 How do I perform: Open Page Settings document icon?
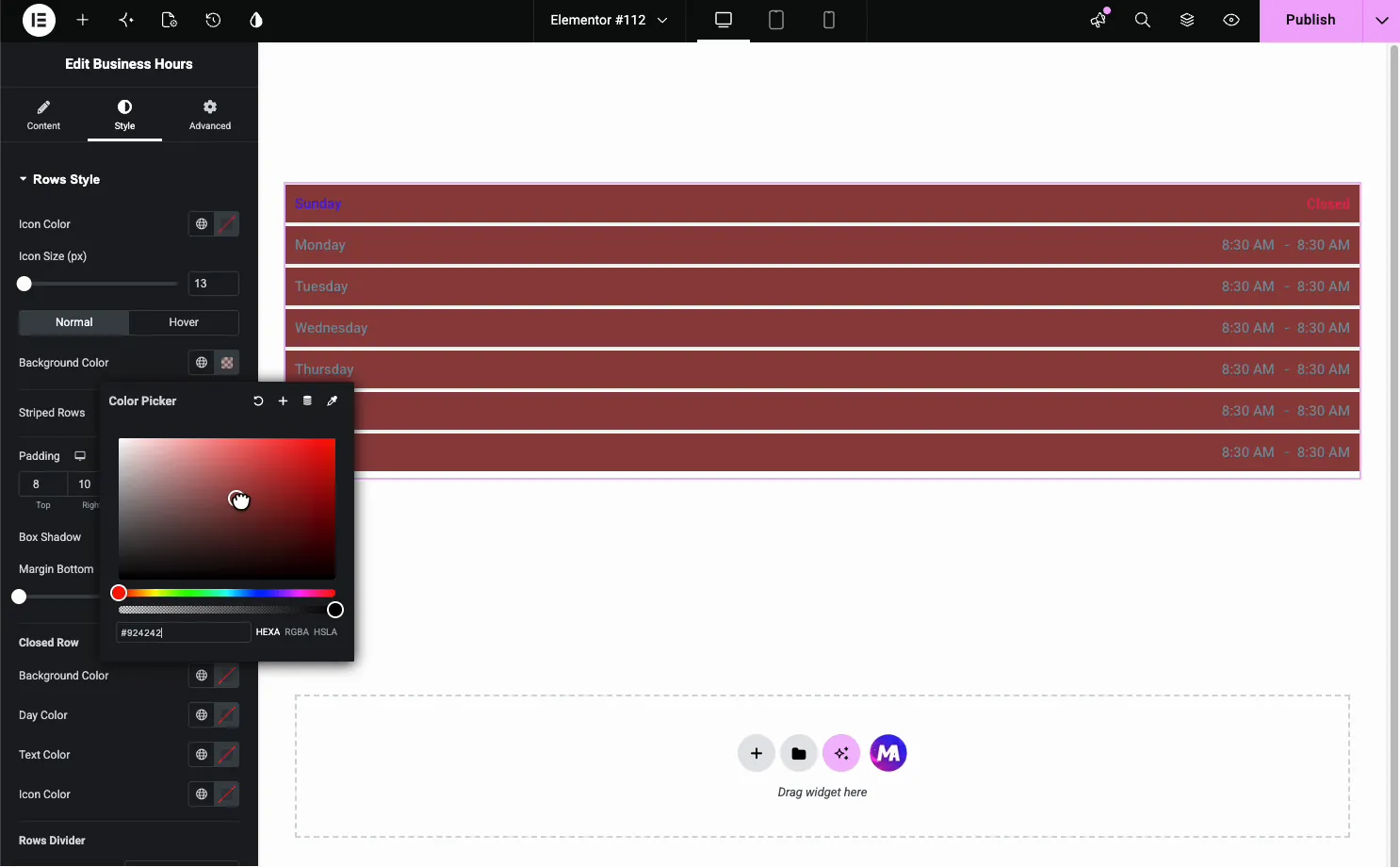170,20
